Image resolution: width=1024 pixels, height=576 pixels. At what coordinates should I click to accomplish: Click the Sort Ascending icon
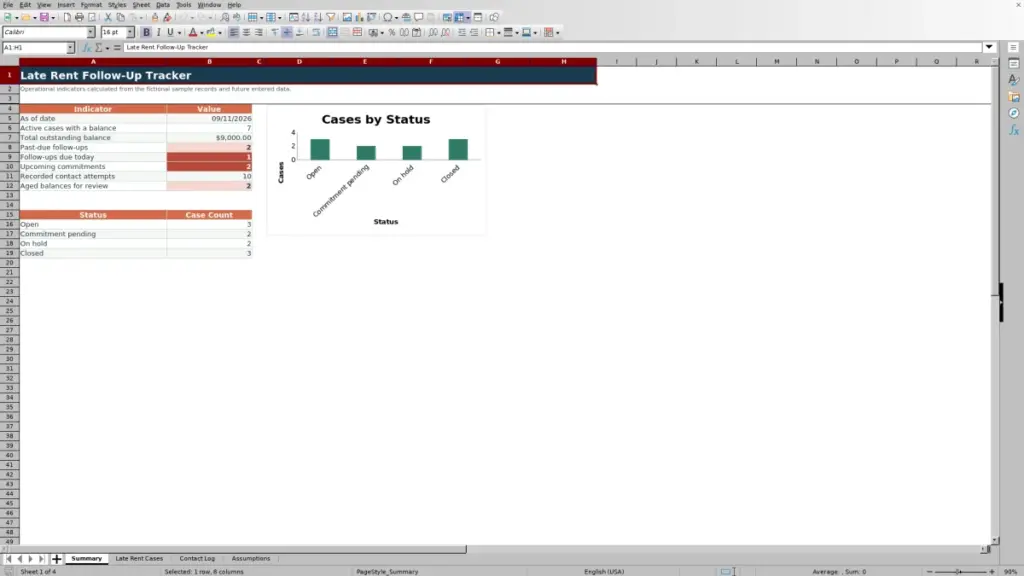coord(306,17)
